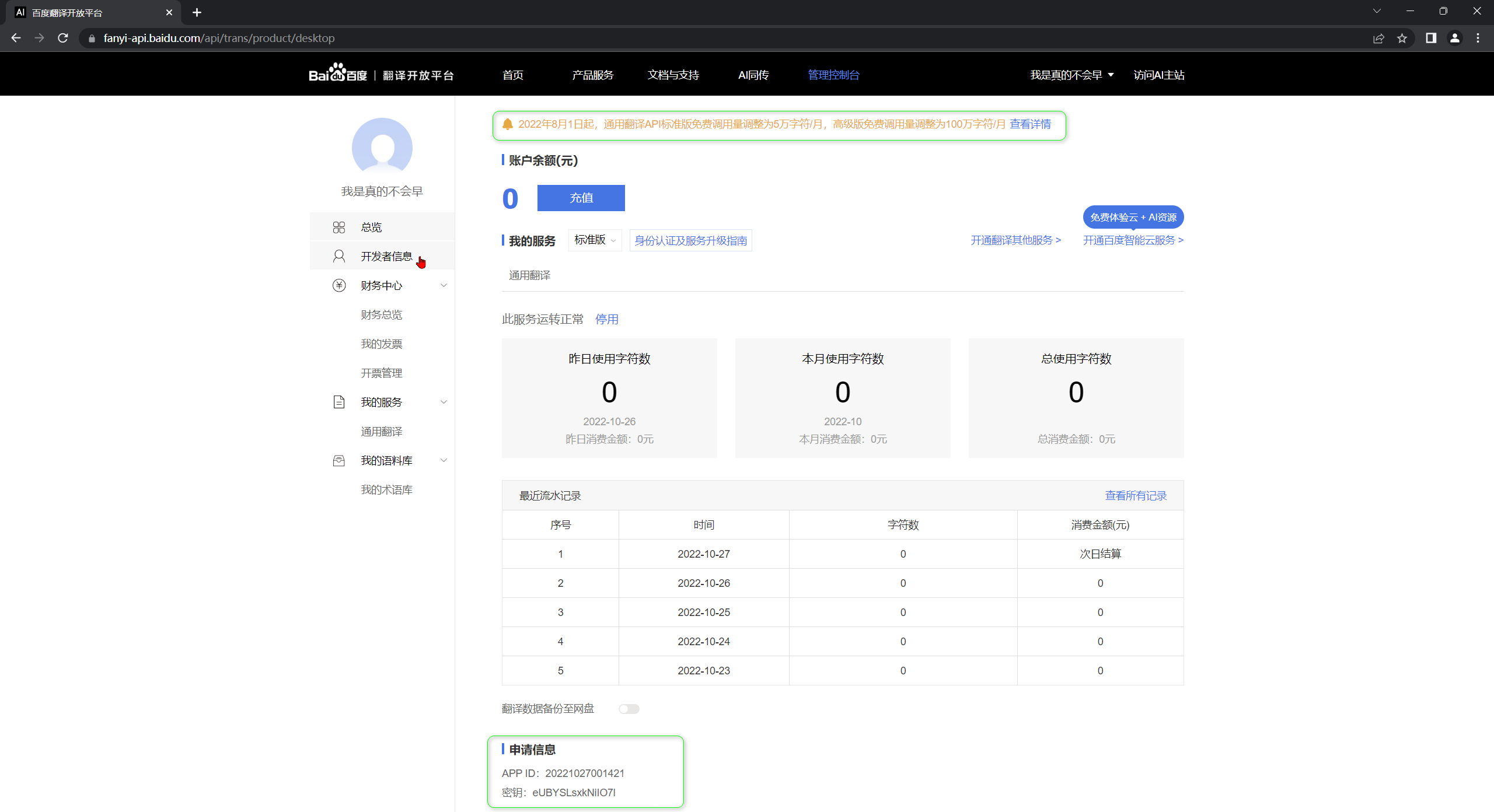Click the 字符数 column header

(903, 524)
